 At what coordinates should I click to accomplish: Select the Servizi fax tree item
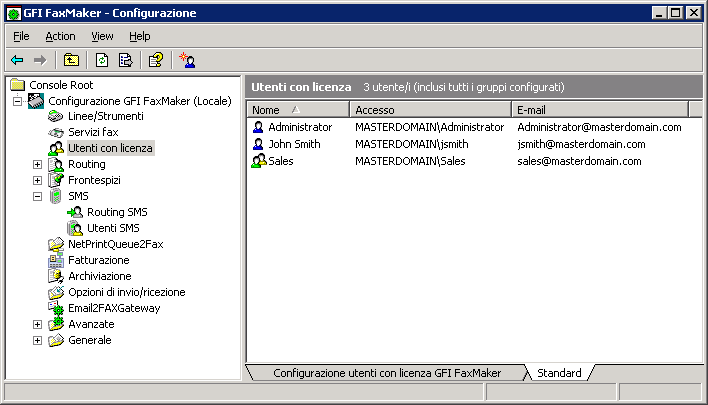pyautogui.click(x=93, y=132)
